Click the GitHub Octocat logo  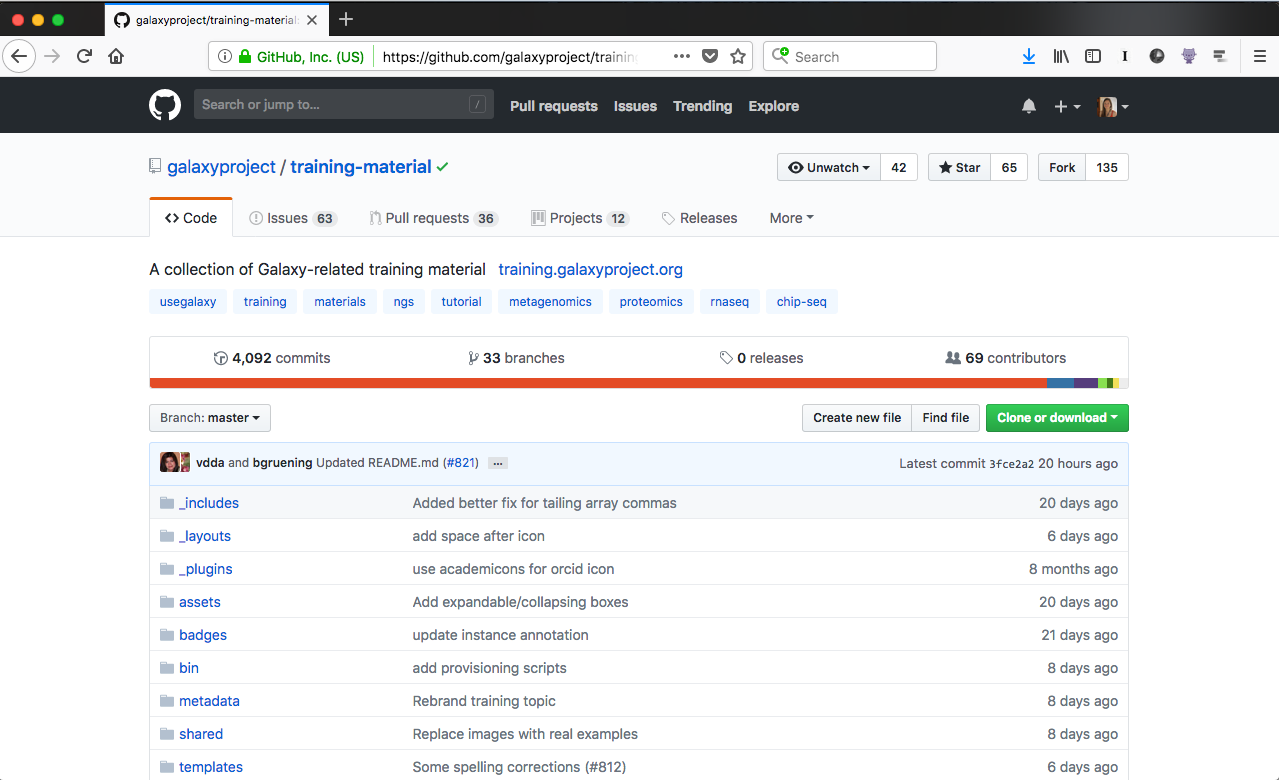165,105
